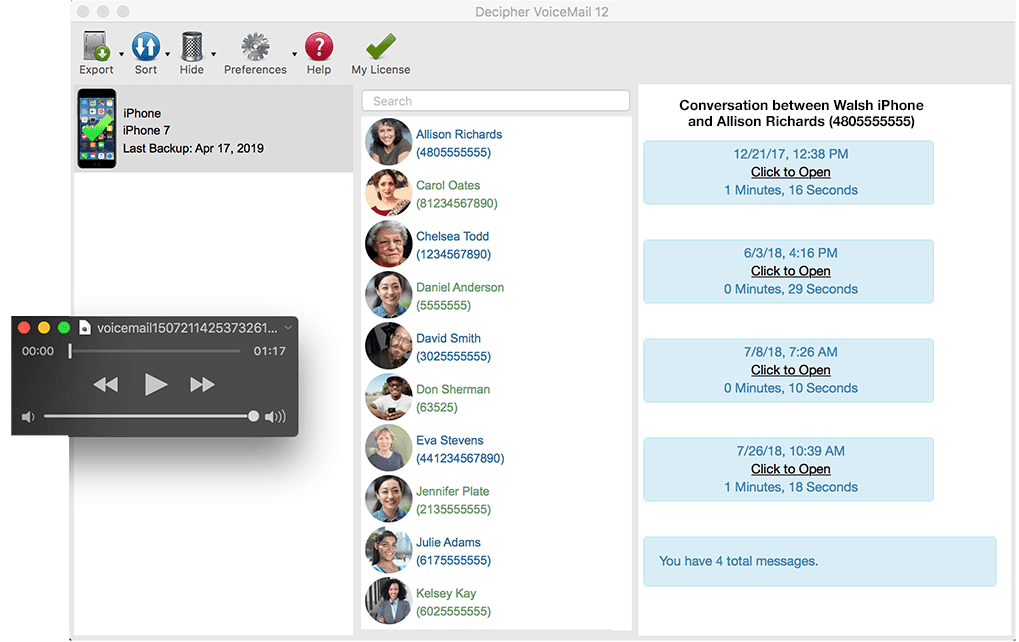1019x642 pixels.
Task: Select the Sort icon in the toolbar
Action: click(x=147, y=45)
